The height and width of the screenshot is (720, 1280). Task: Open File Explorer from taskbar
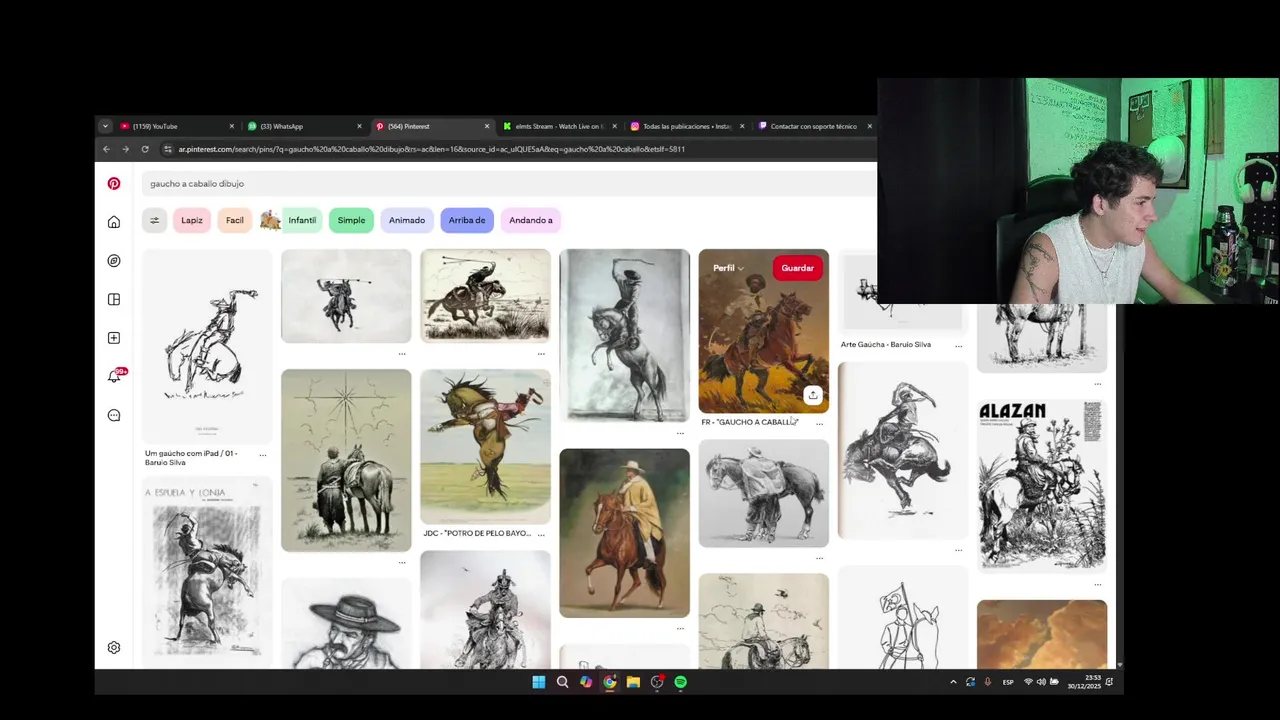(x=633, y=682)
